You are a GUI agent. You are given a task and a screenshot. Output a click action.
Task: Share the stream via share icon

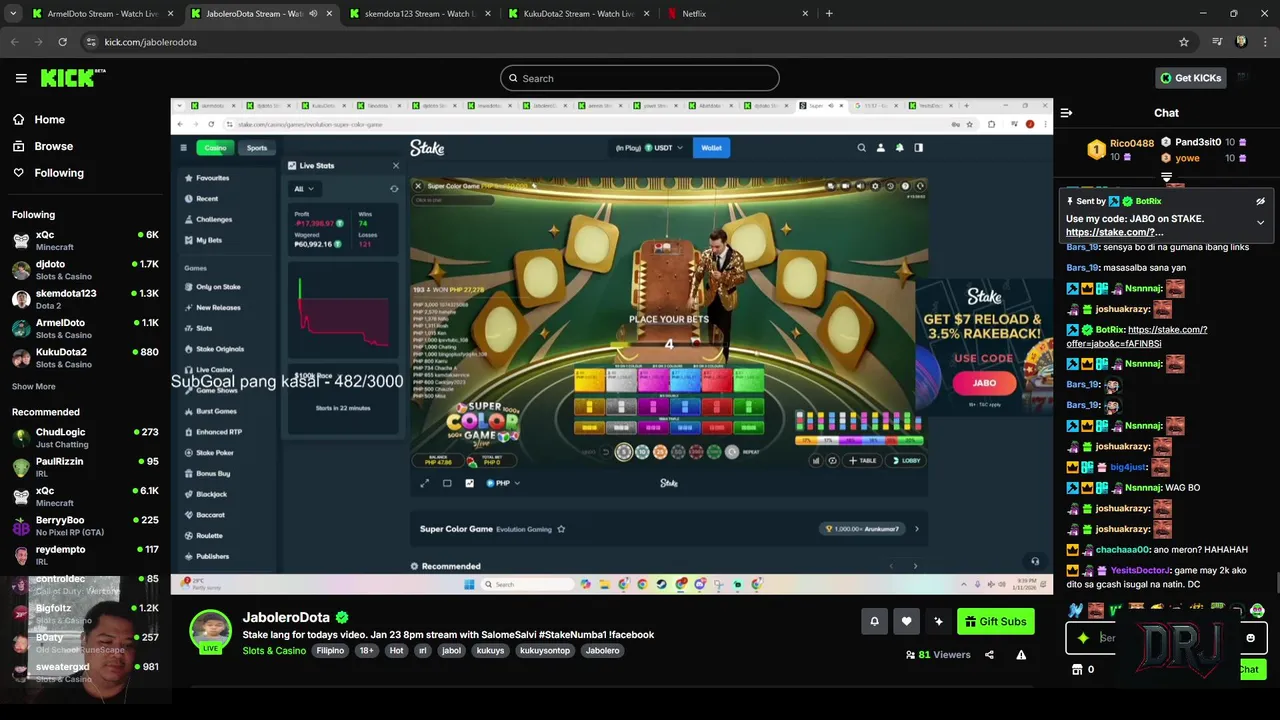(x=989, y=655)
